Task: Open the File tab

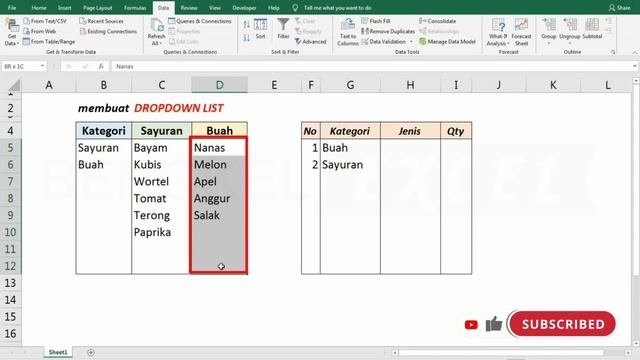Action: (12, 8)
